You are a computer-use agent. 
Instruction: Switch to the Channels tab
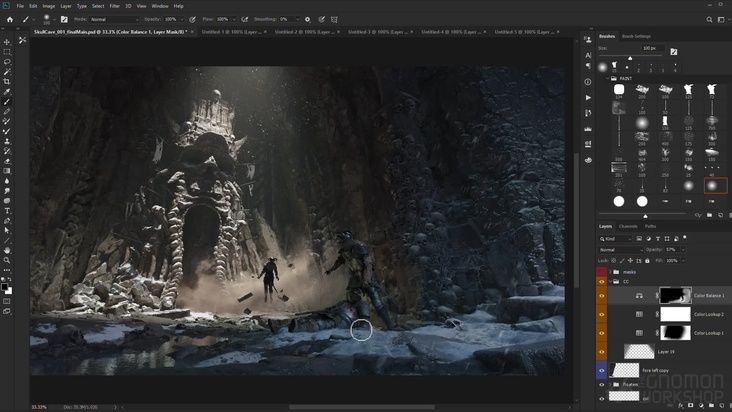point(628,226)
